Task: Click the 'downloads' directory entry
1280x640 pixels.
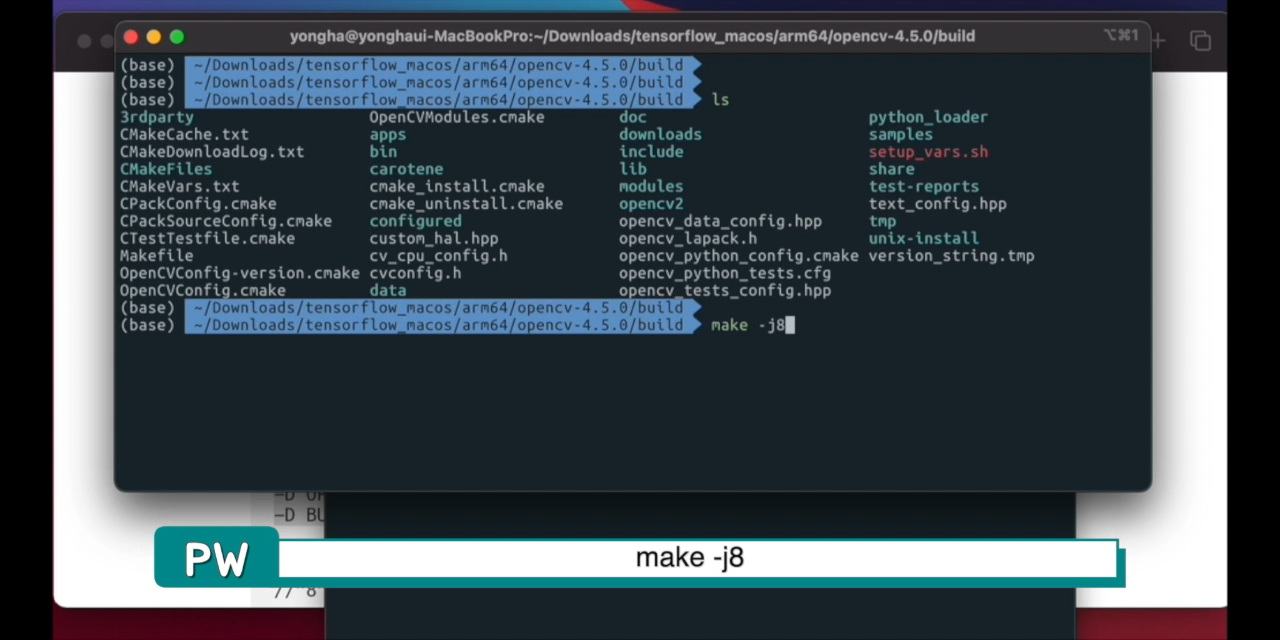Action: [x=660, y=134]
